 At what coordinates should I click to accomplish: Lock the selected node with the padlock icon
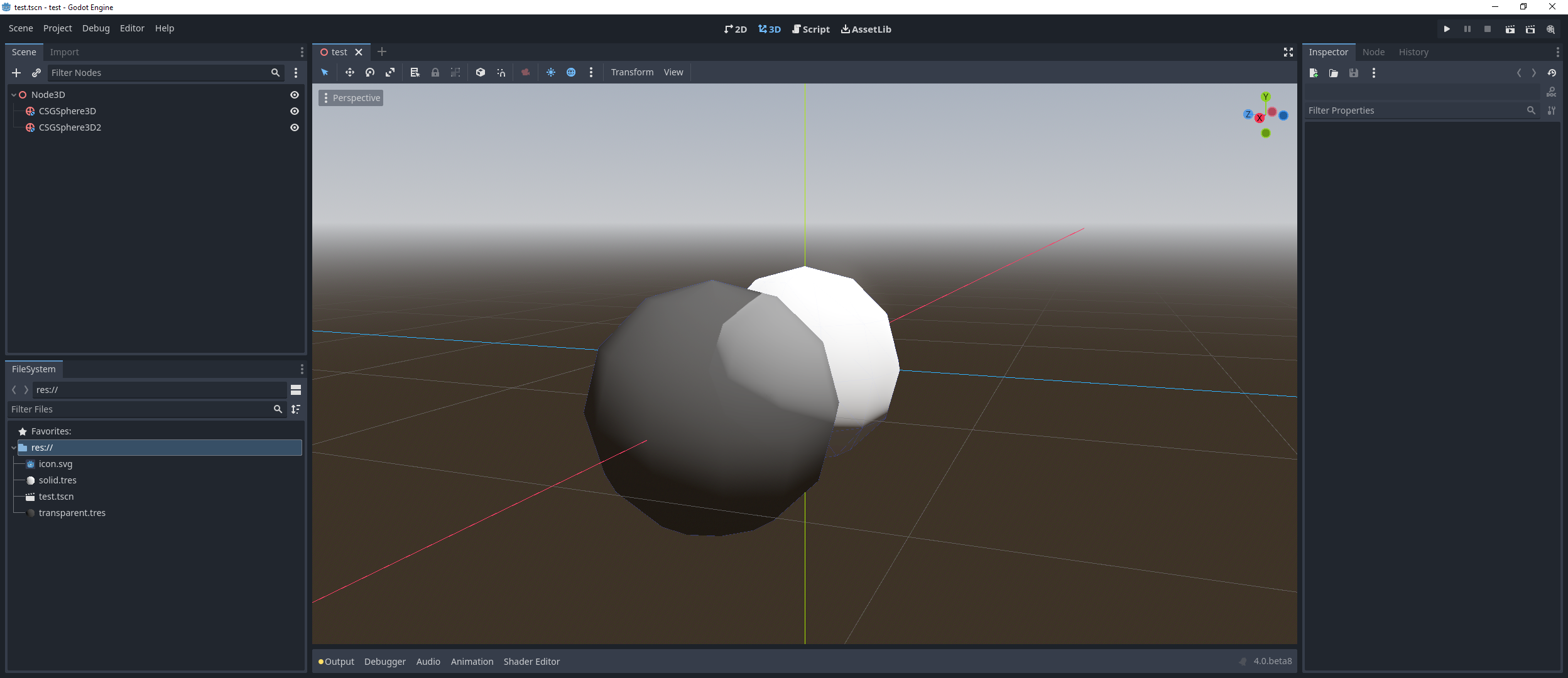click(435, 72)
